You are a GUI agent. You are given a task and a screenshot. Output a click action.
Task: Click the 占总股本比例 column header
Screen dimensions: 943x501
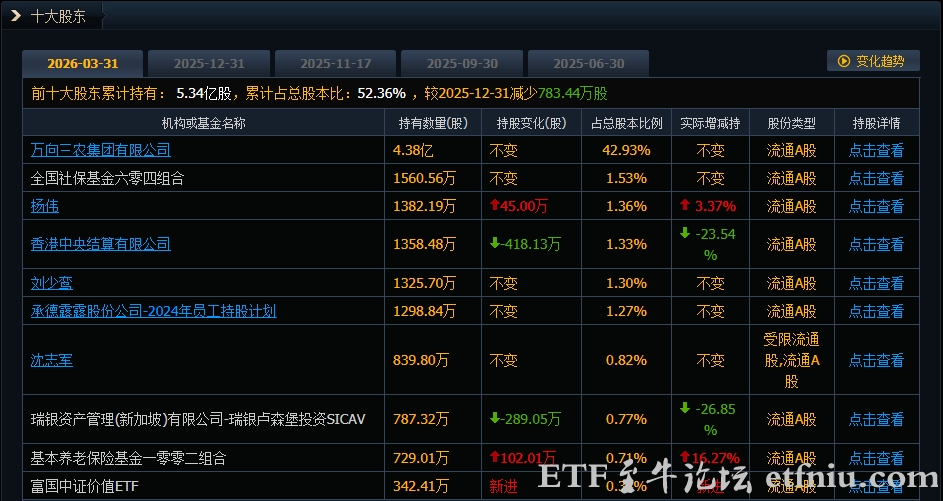[627, 123]
